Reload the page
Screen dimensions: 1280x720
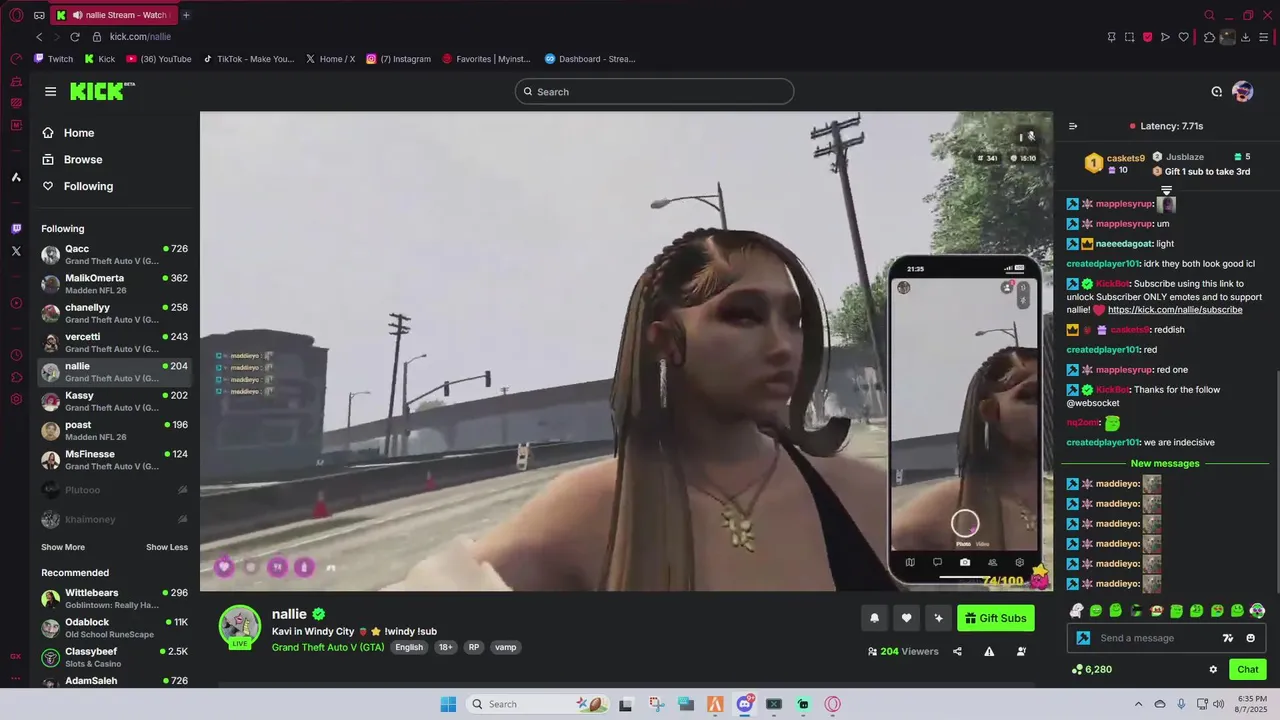pos(75,37)
